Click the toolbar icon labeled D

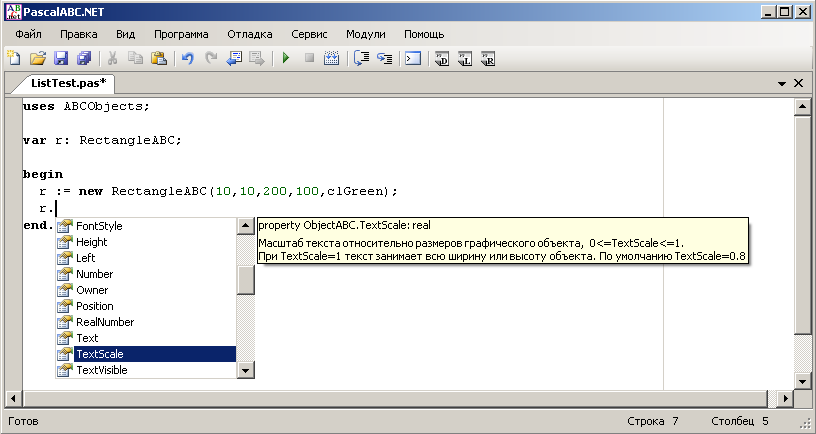tap(442, 58)
